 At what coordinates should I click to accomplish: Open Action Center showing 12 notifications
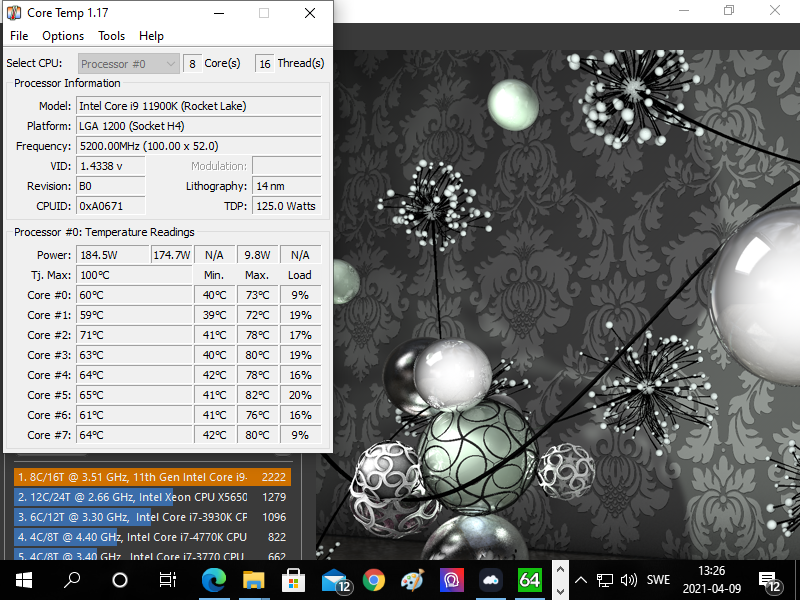click(x=771, y=579)
